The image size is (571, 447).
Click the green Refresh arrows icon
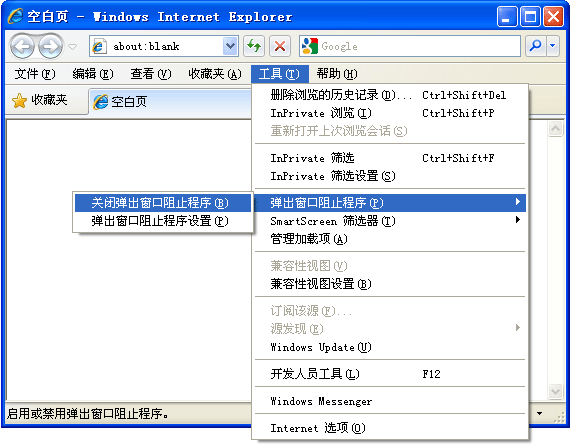(x=254, y=46)
